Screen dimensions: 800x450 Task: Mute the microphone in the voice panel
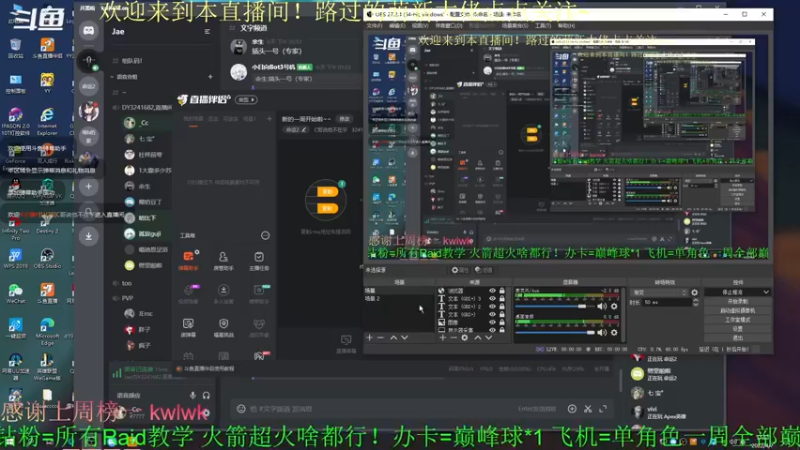pyautogui.click(x=193, y=395)
